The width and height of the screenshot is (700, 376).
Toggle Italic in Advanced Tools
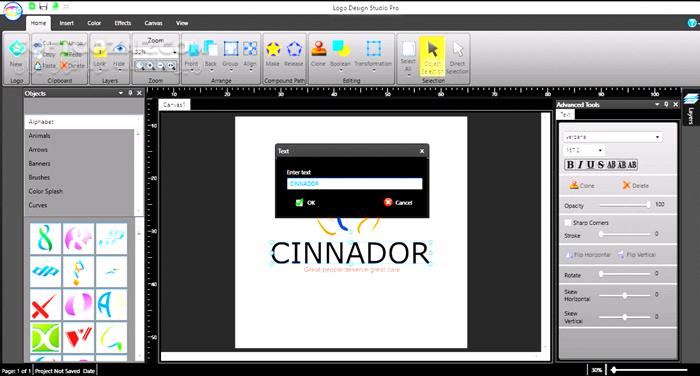tap(580, 165)
